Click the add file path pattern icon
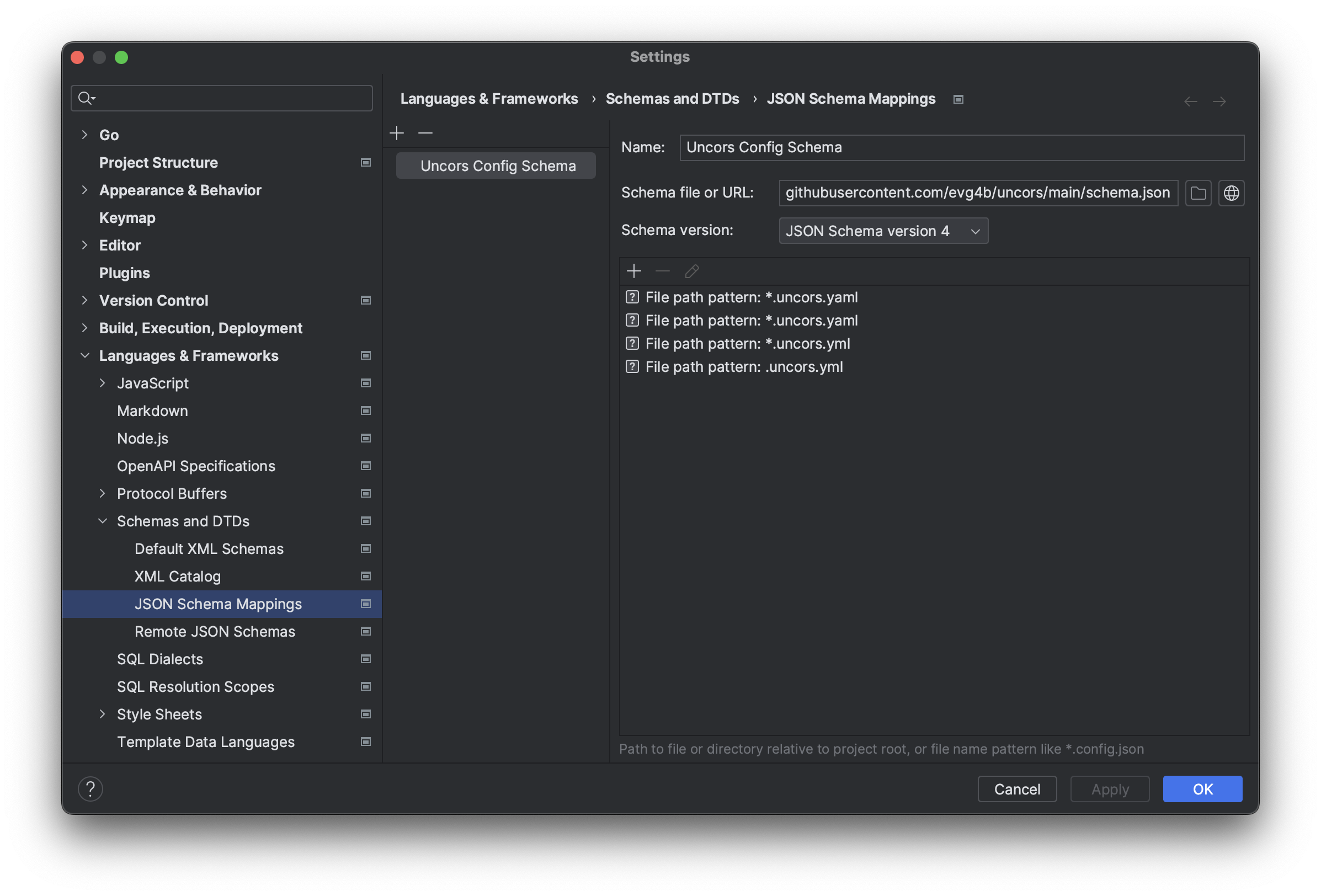 pyautogui.click(x=634, y=271)
